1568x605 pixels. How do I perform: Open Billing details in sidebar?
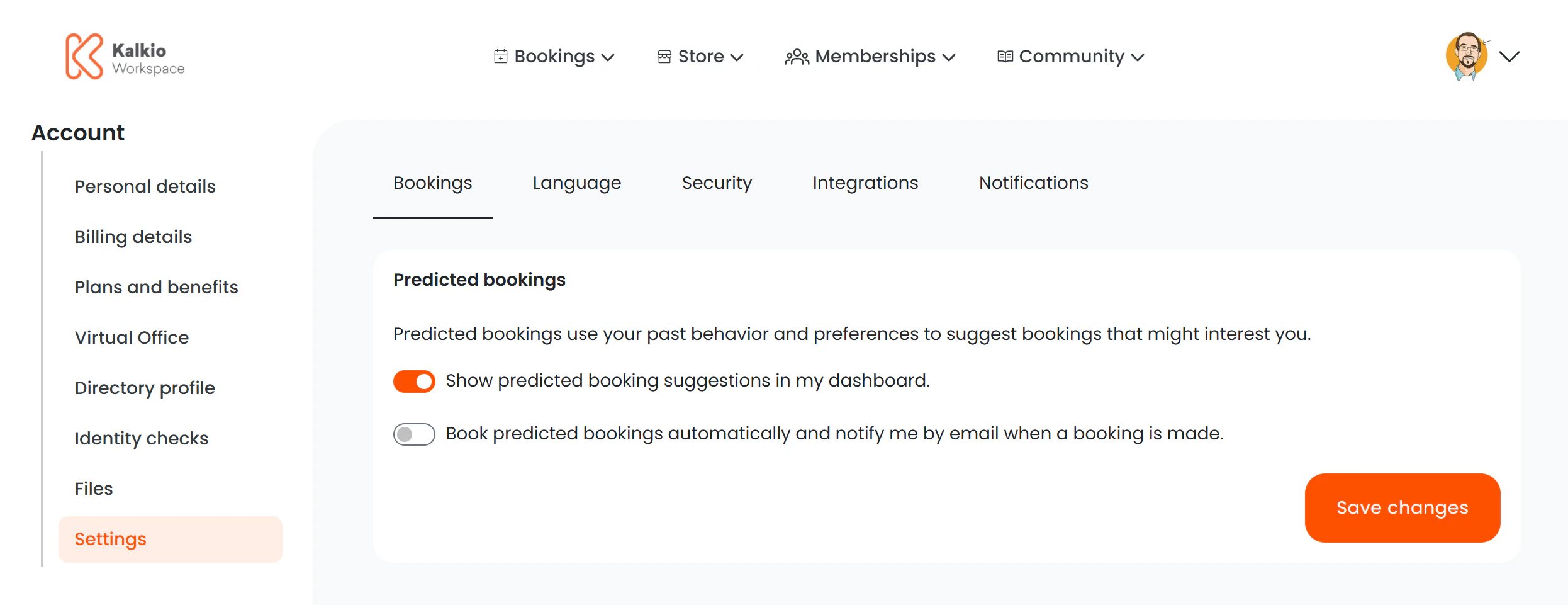point(133,237)
